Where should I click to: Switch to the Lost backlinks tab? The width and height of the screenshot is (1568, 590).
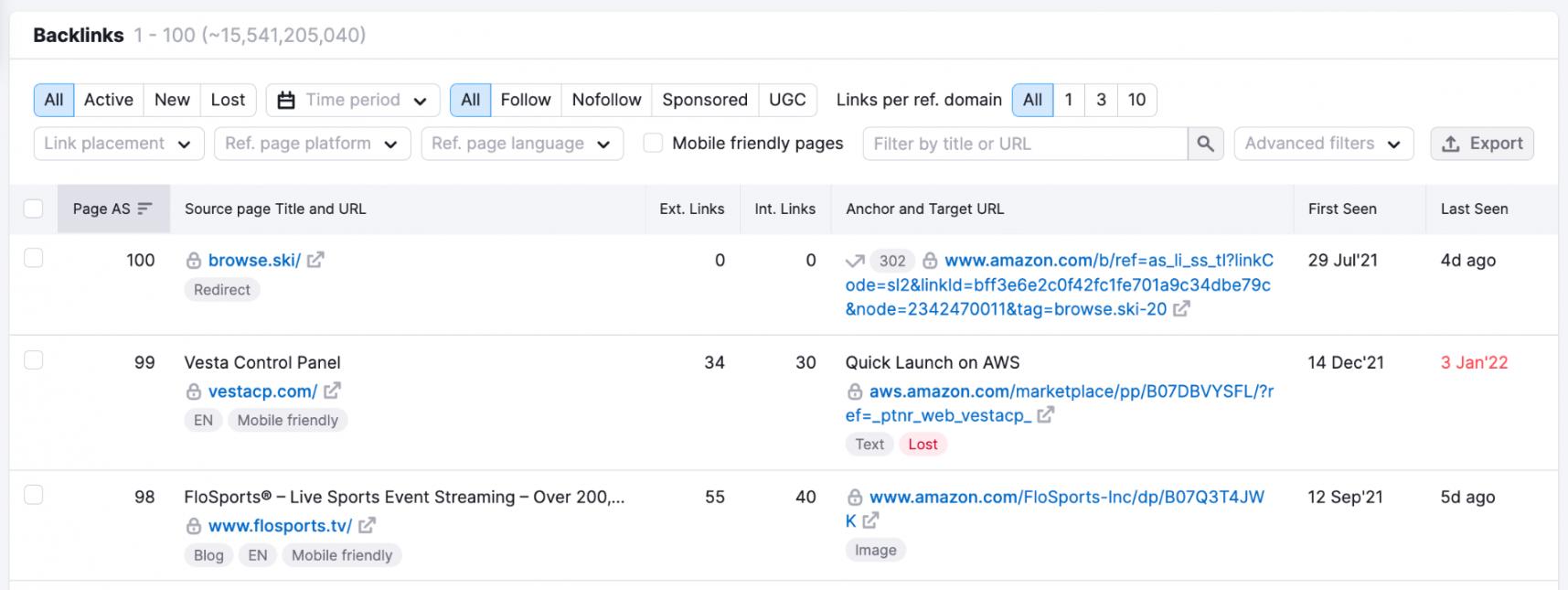click(x=228, y=100)
